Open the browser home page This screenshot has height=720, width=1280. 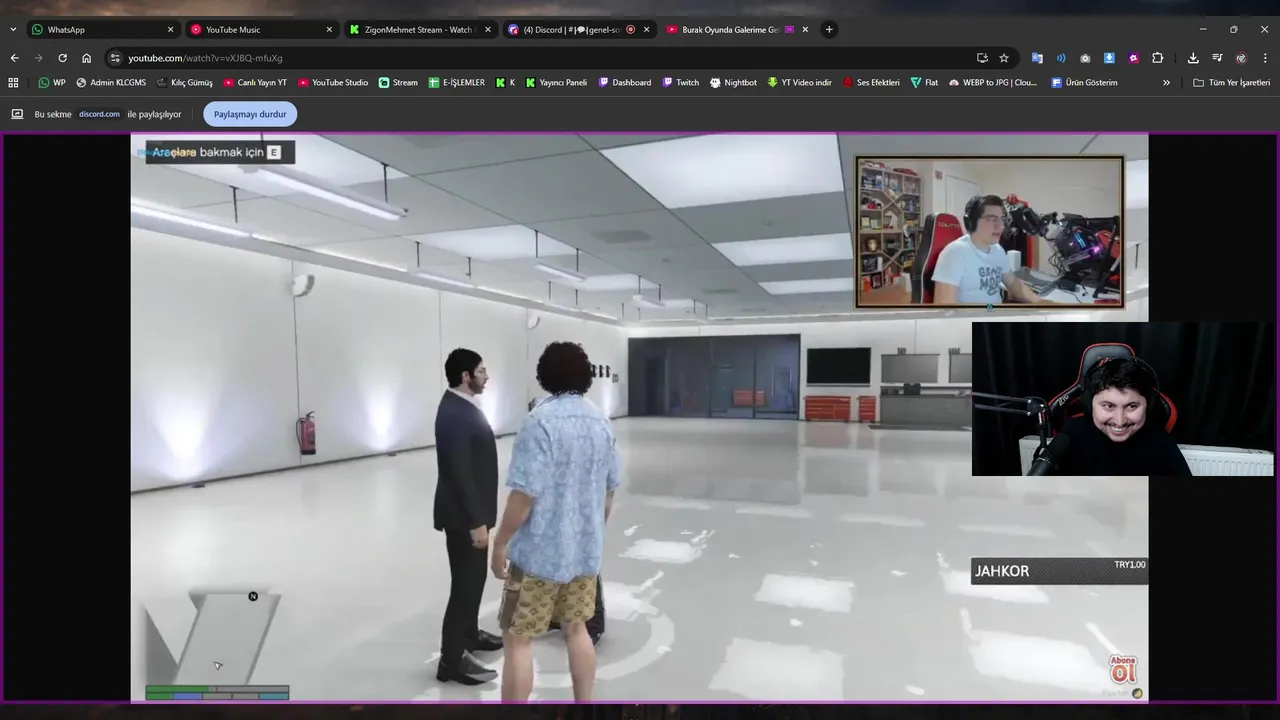point(86,58)
